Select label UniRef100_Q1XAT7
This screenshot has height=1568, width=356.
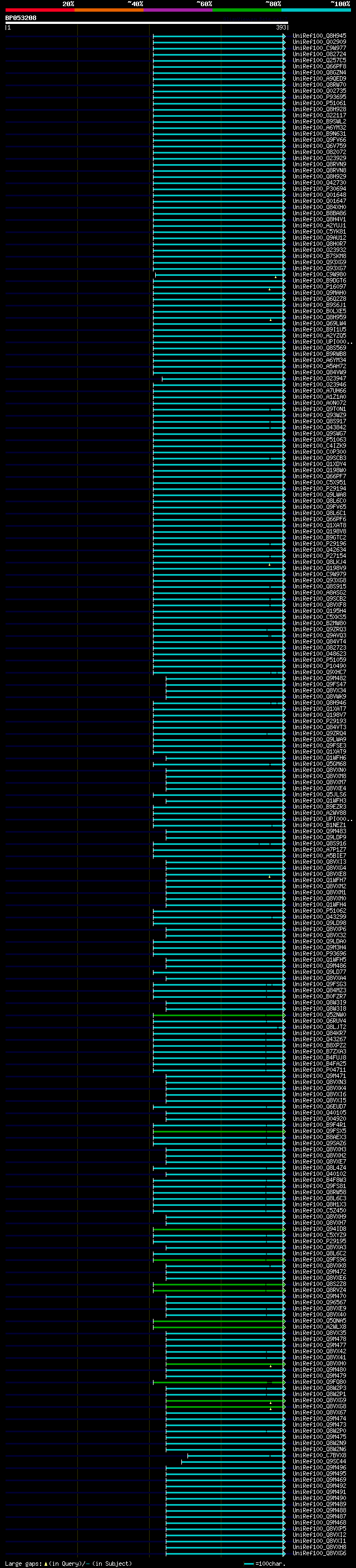319,709
